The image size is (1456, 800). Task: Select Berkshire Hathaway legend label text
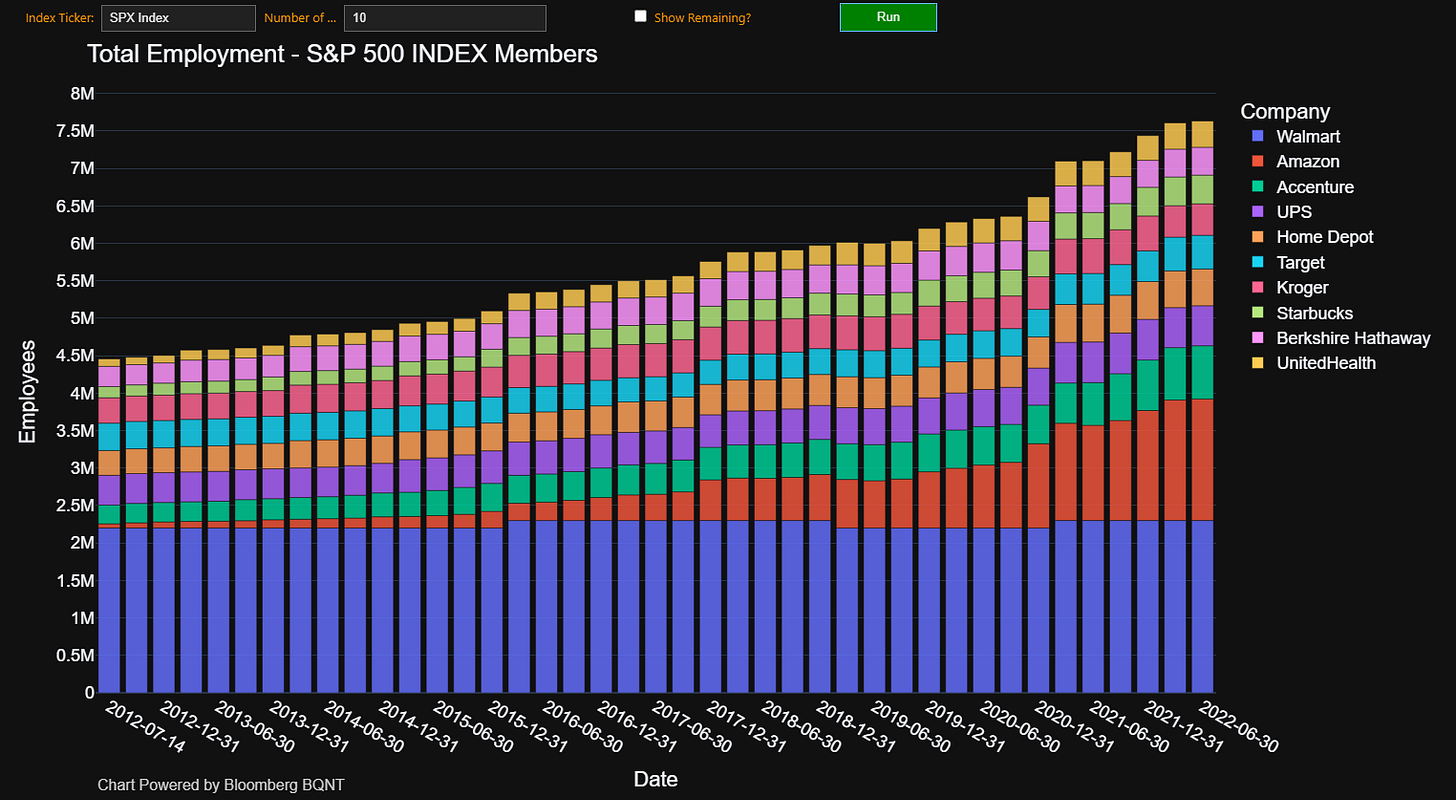coord(1353,338)
